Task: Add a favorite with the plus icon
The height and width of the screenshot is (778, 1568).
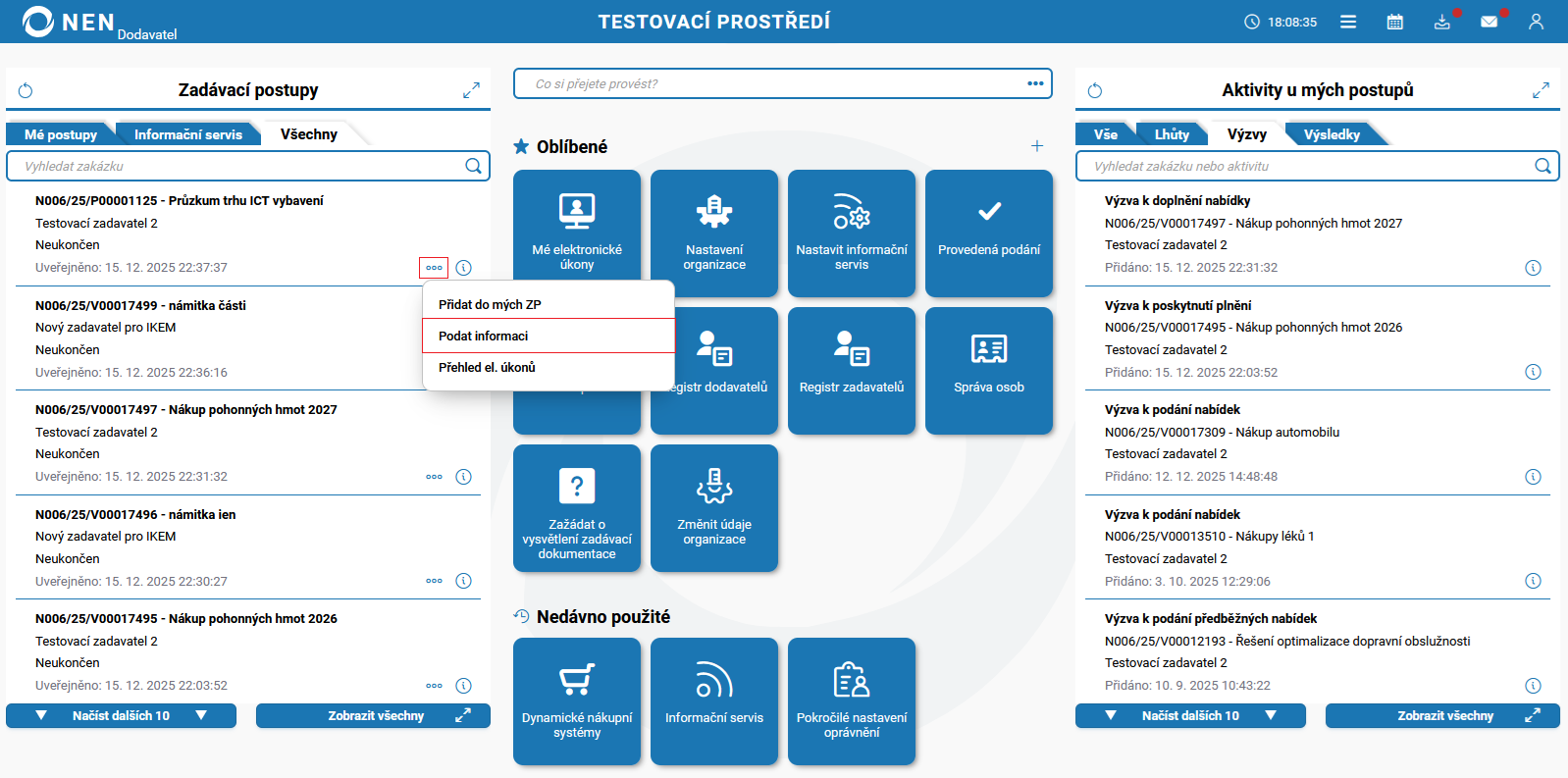Action: tap(1037, 146)
